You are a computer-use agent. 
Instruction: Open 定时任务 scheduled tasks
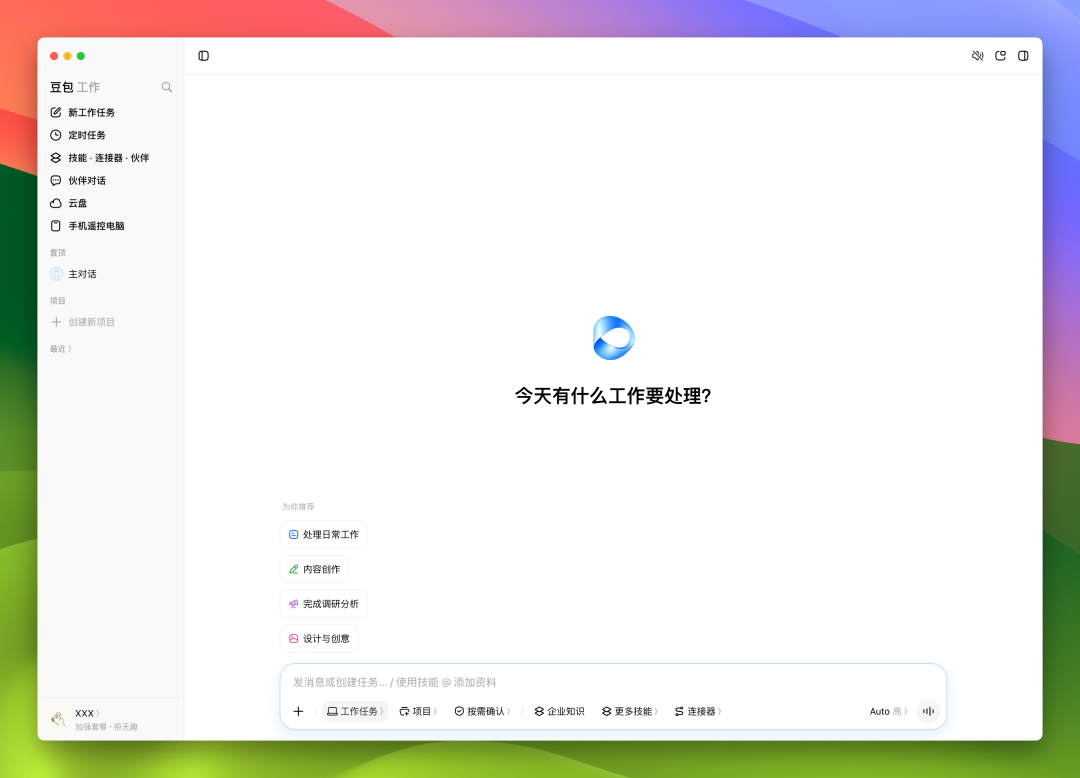(110, 135)
